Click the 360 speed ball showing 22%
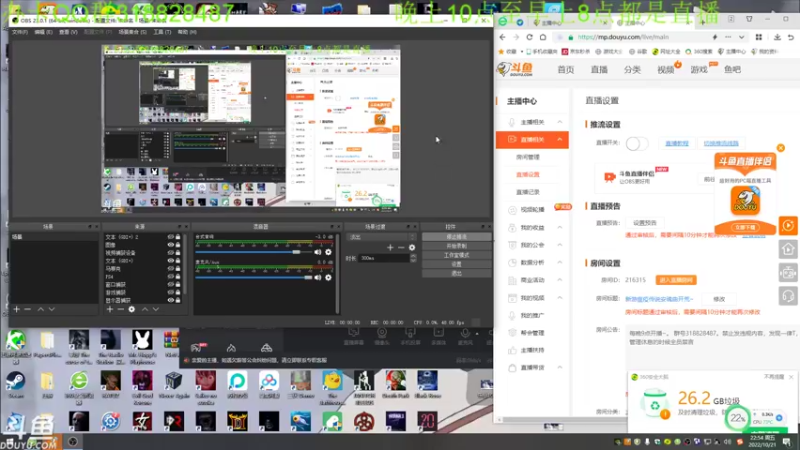 click(738, 418)
